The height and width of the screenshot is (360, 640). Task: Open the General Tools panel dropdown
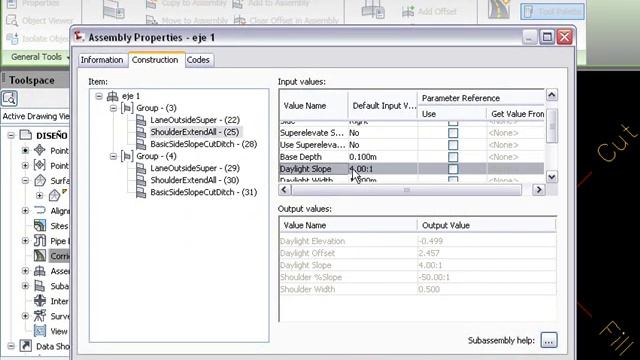pyautogui.click(x=40, y=57)
